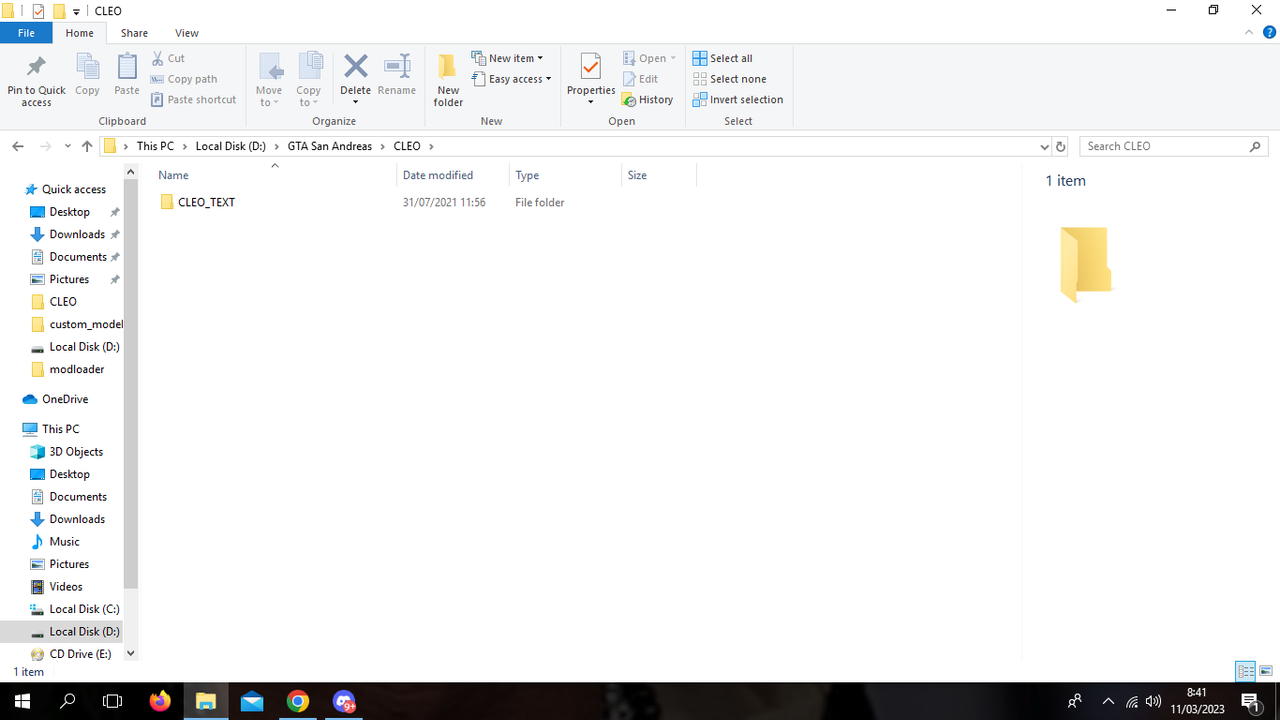Select the CLEO_TEXT folder
Image resolution: width=1280 pixels, height=720 pixels.
206,202
